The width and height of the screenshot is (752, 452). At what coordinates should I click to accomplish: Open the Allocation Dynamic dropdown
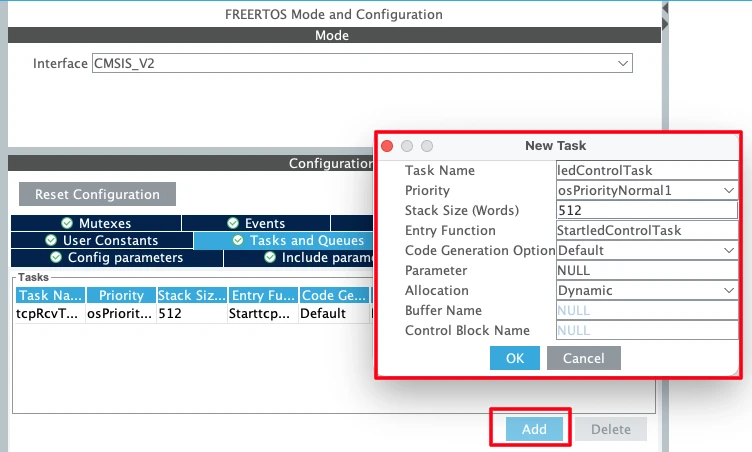click(x=647, y=290)
